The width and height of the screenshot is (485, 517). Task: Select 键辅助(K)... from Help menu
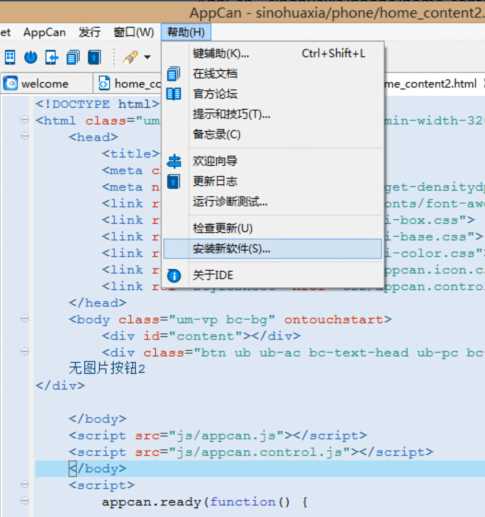click(272, 53)
